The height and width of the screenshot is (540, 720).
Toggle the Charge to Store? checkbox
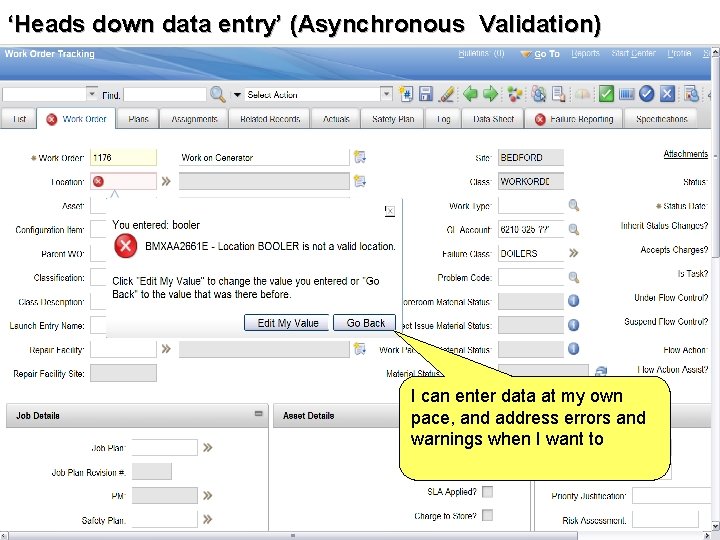point(488,515)
